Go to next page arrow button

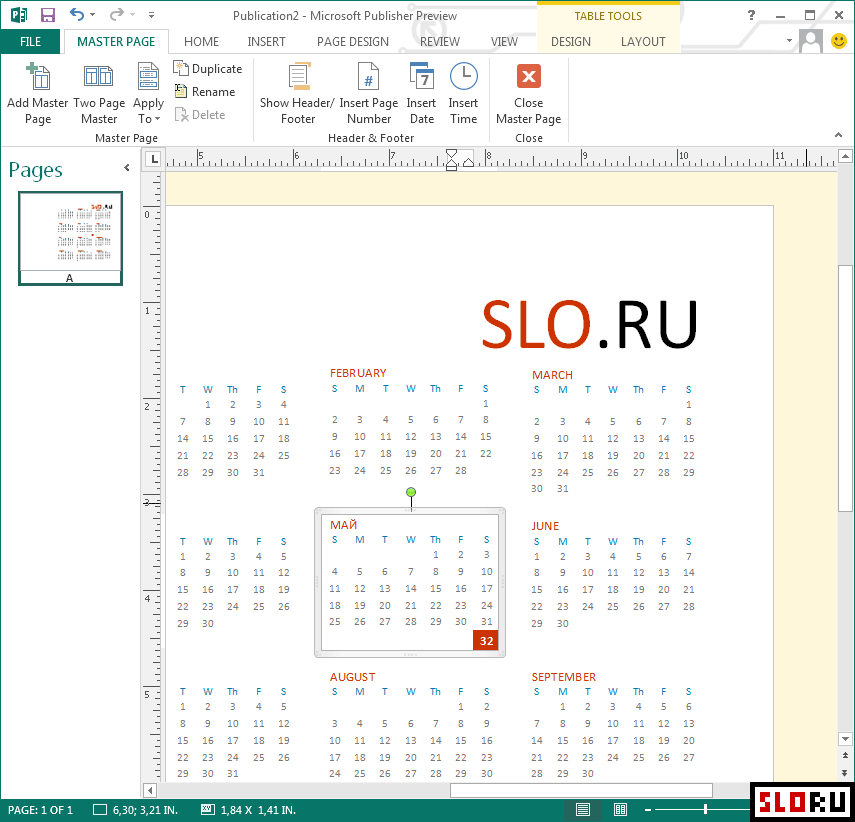(x=845, y=772)
